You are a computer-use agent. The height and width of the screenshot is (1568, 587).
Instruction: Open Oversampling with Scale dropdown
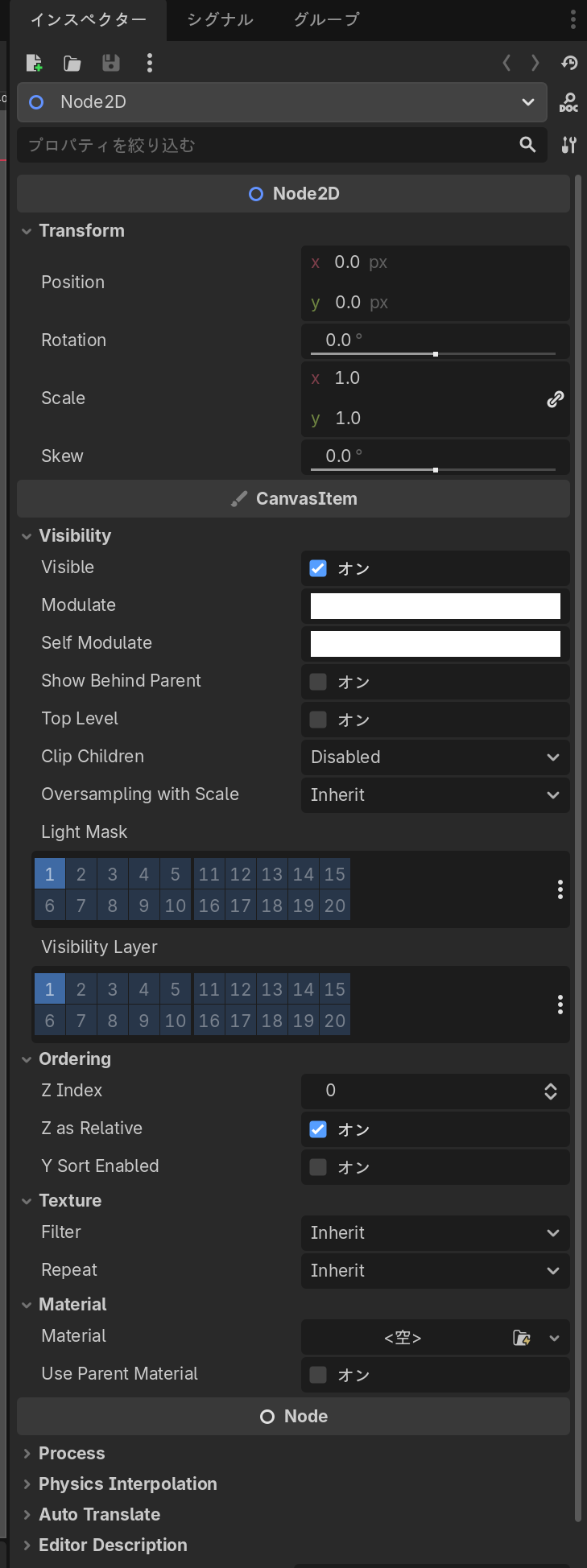point(436,795)
